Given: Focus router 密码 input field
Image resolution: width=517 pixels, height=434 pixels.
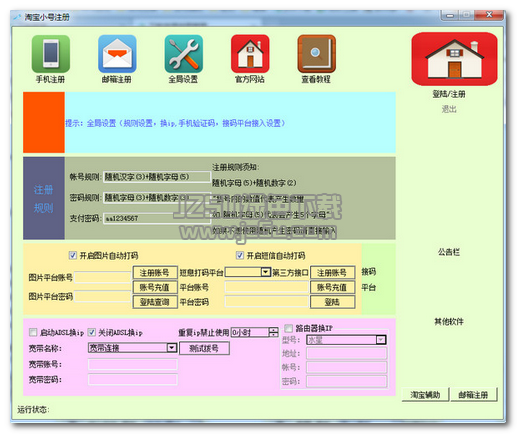Looking at the screenshot, I should point(347,381).
